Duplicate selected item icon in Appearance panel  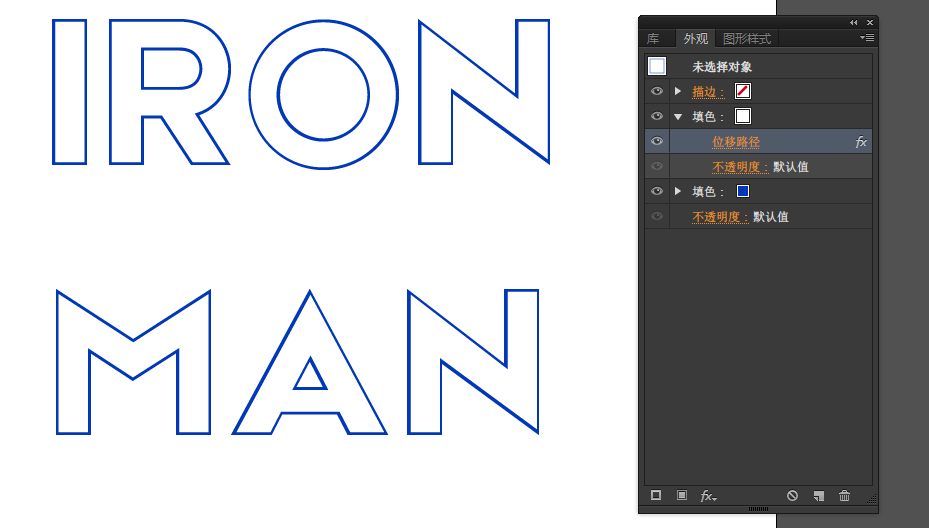[819, 496]
